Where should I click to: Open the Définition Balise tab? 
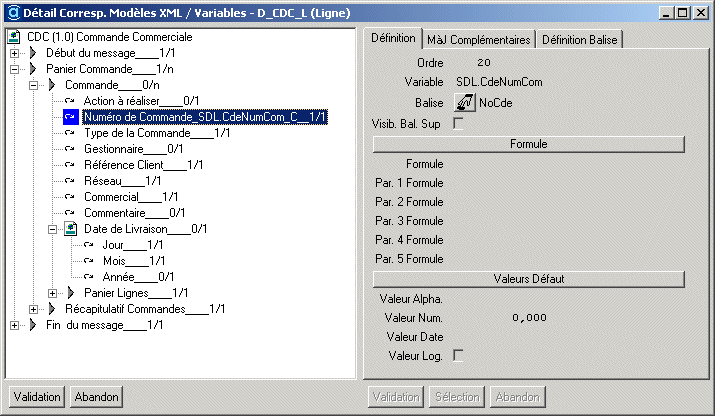tap(581, 39)
